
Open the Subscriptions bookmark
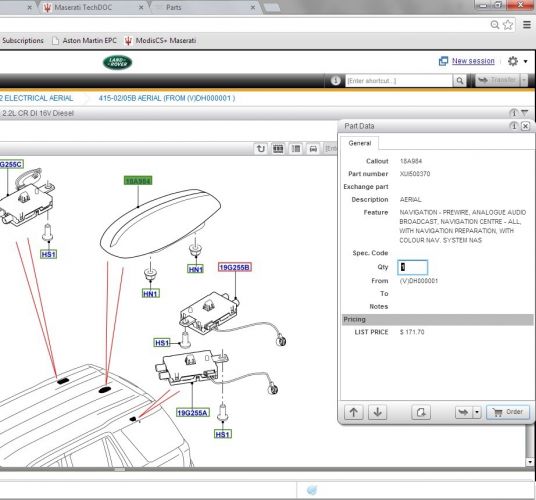click(23, 40)
